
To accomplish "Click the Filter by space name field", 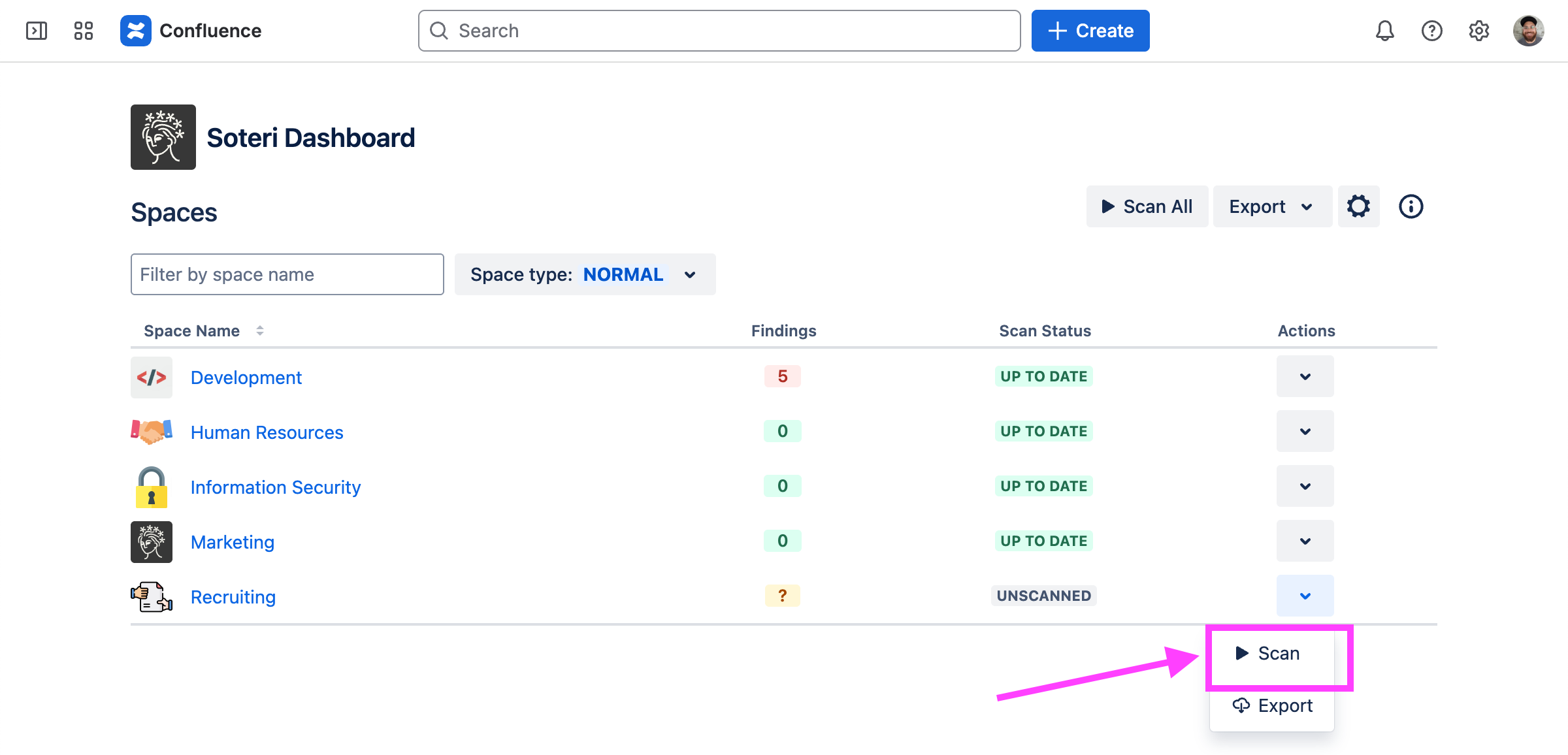I will tap(287, 274).
